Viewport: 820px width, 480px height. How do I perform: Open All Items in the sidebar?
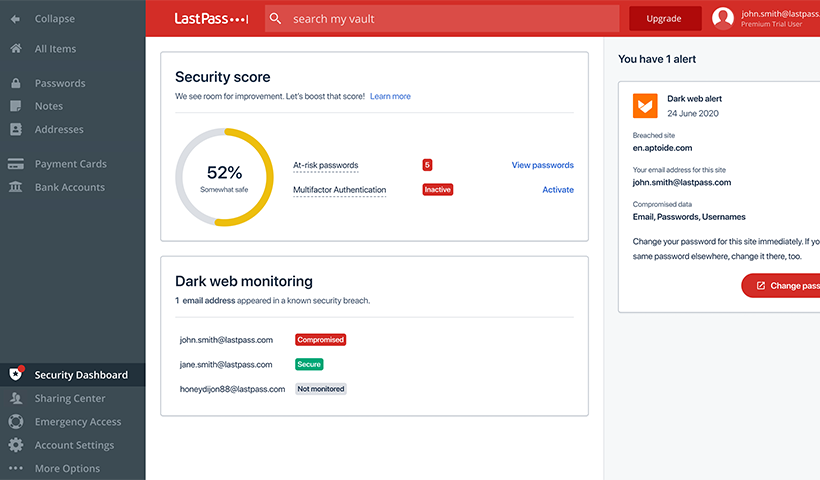tap(55, 49)
